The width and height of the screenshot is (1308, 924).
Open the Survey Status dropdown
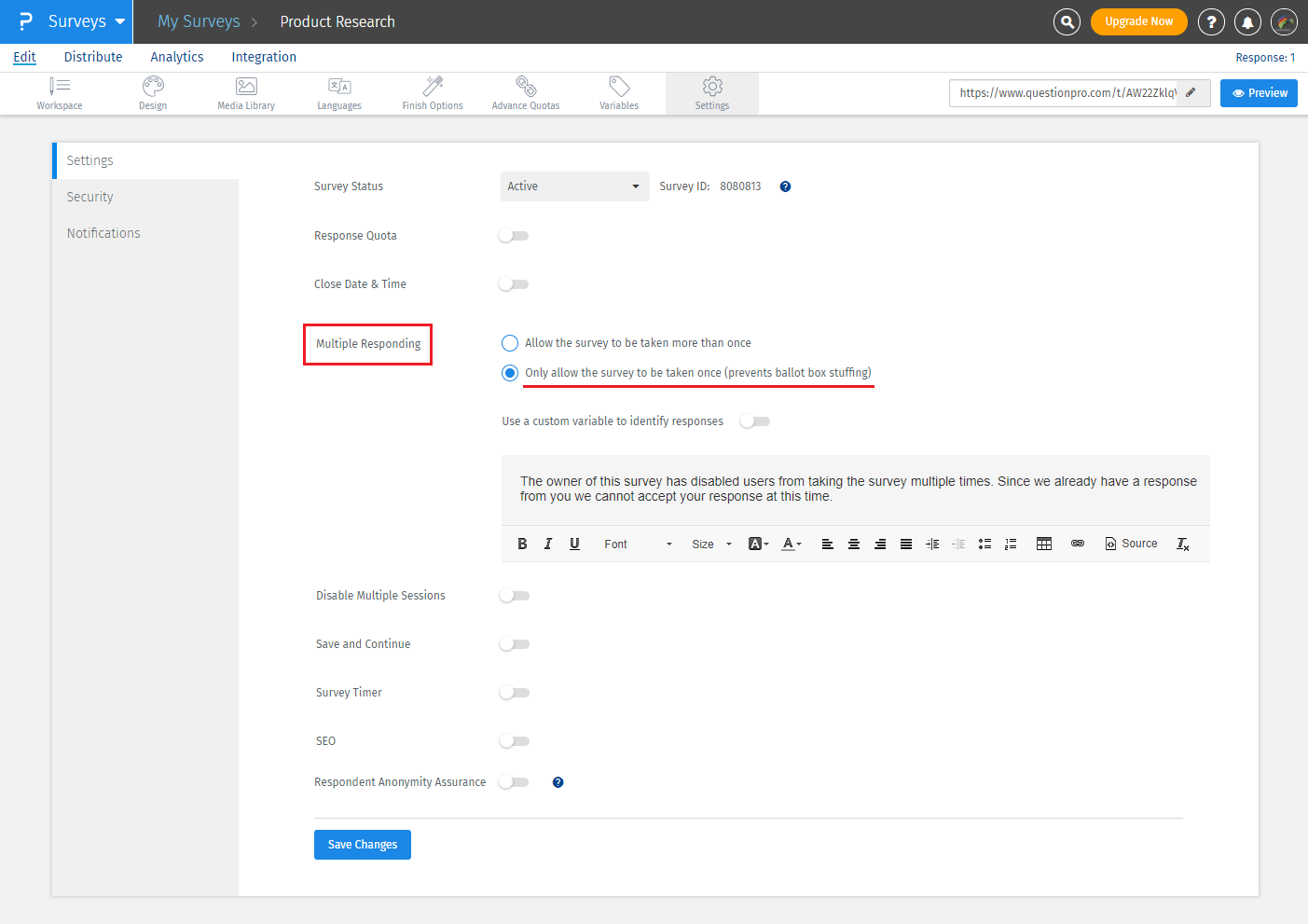[x=574, y=186]
